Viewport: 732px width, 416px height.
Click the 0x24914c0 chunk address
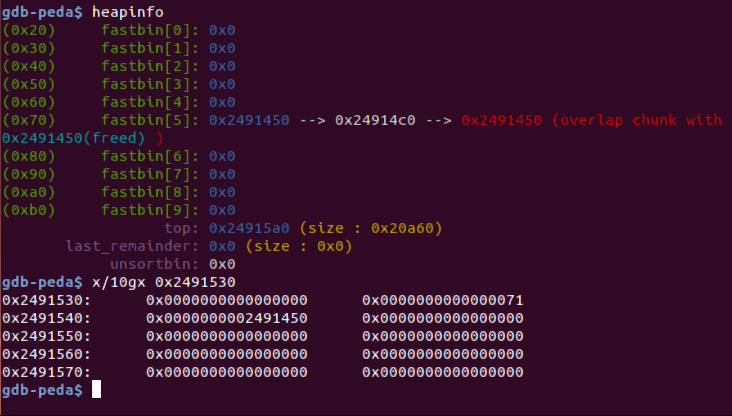[x=375, y=120]
